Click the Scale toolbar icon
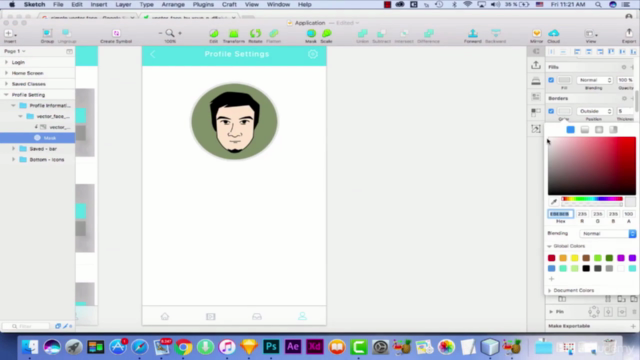This screenshot has height=360, width=640. 327,33
